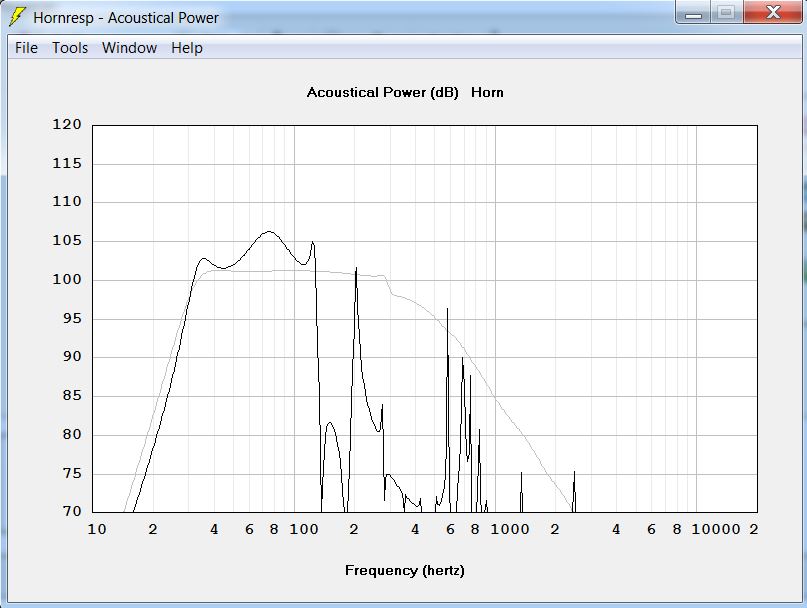Open the File menu
This screenshot has height=608, width=807.
(x=26, y=48)
